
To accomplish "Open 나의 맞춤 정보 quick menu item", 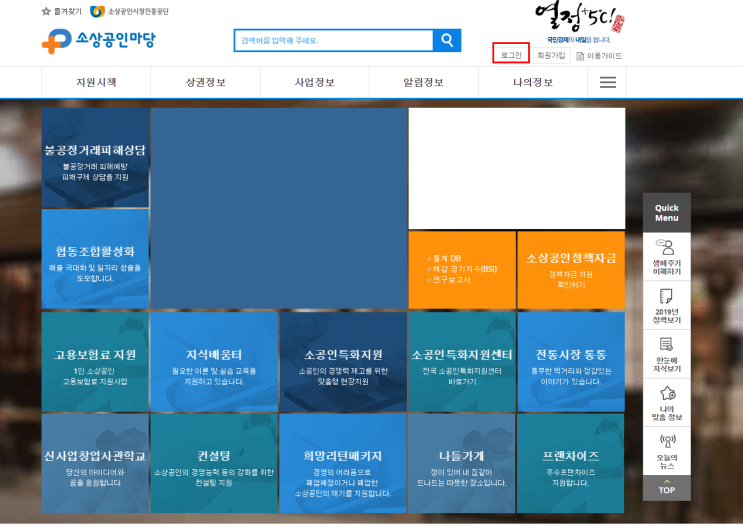I will pos(667,403).
